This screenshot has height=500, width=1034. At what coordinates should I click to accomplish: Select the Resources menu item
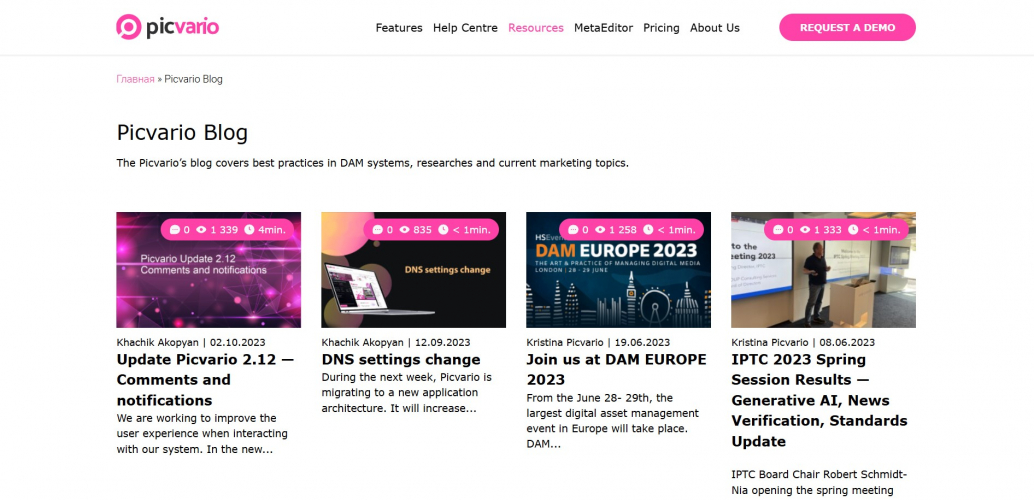(x=536, y=28)
